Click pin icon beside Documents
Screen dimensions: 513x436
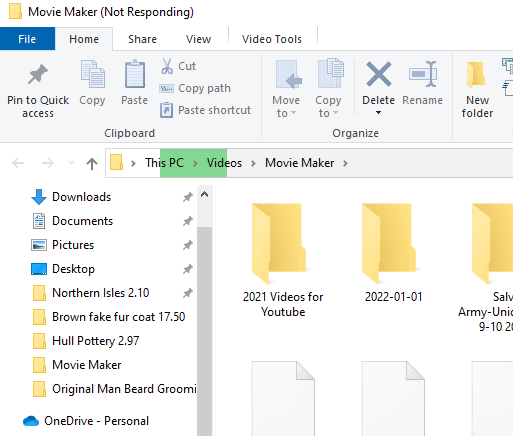tap(188, 221)
